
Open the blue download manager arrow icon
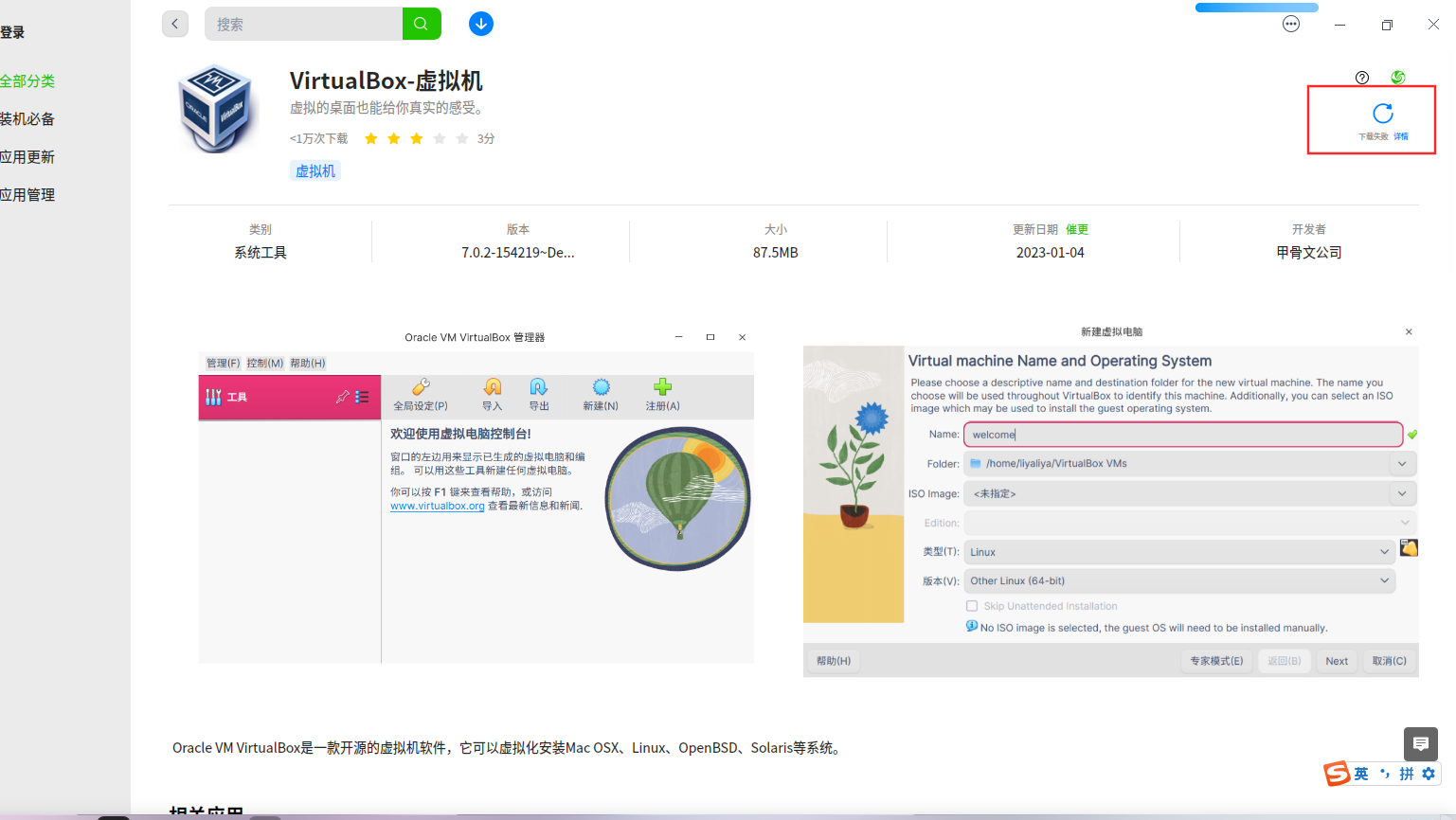click(481, 24)
